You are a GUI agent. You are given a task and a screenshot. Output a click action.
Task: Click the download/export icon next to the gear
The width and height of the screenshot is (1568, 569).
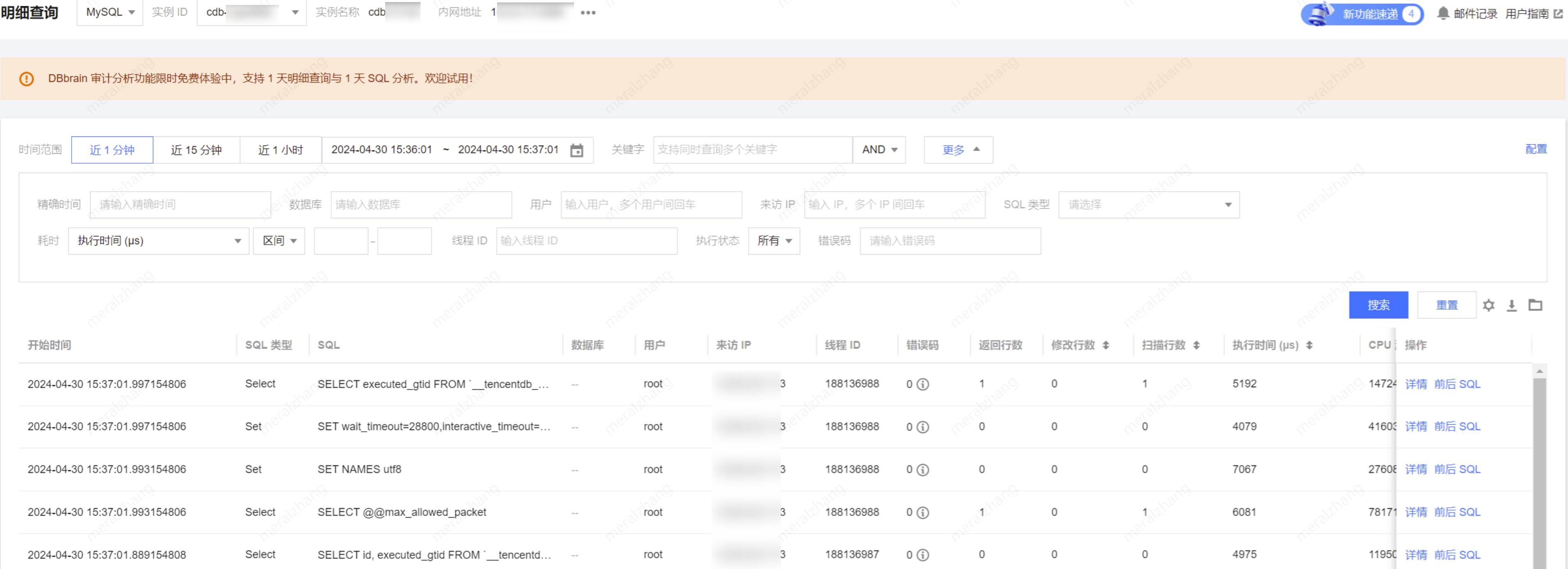click(x=1512, y=305)
